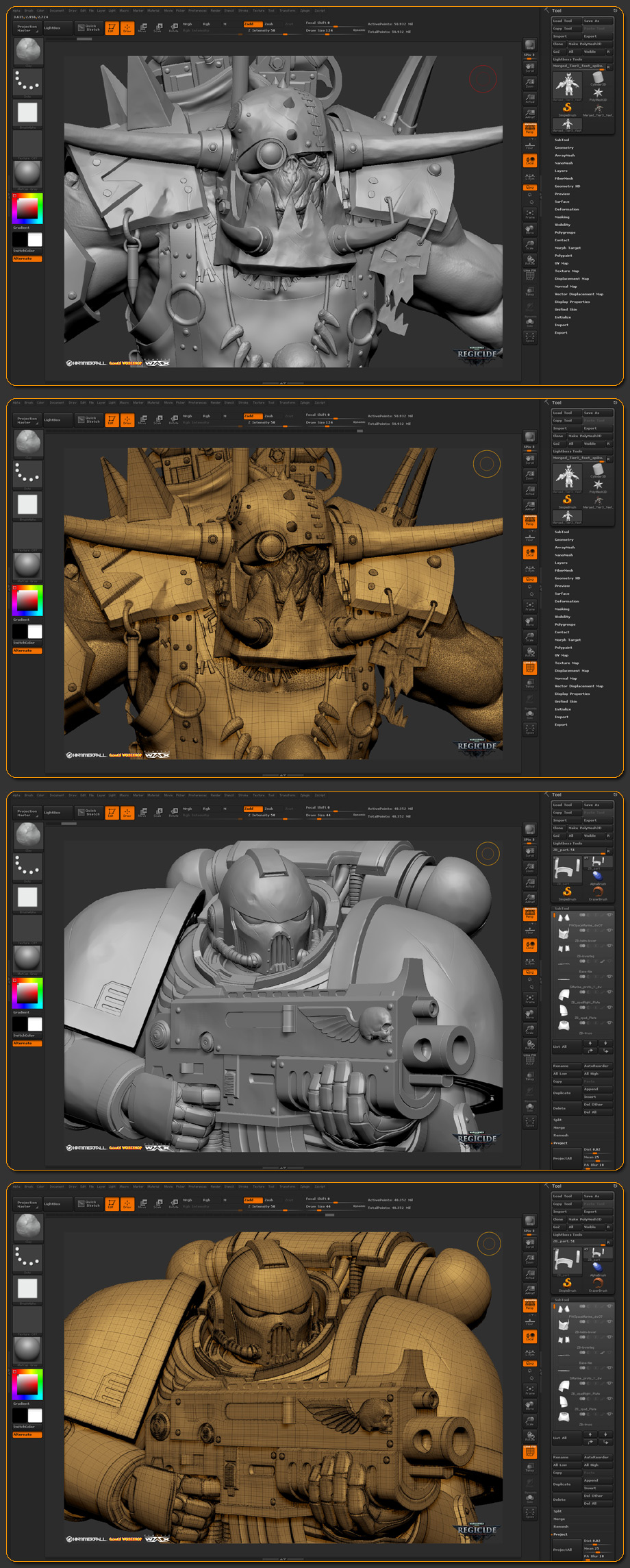Image resolution: width=630 pixels, height=1568 pixels.
Task: Toggle Draw mode in gray marine screenshot
Action: [127, 812]
